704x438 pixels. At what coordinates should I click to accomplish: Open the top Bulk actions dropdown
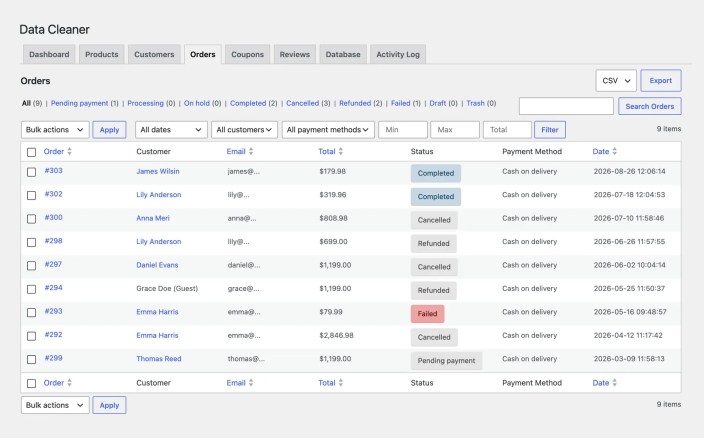(55, 130)
